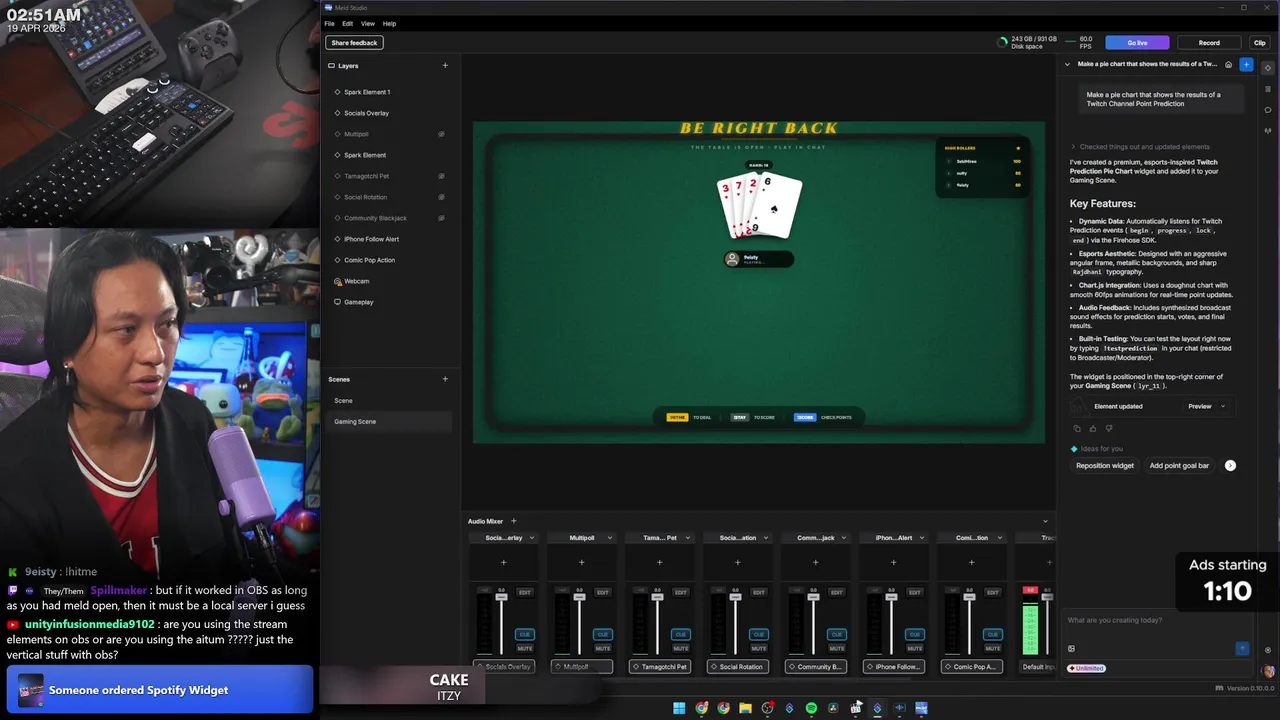1280x720 pixels.
Task: Open the iPhone Alert channel dropdown
Action: 921,538
